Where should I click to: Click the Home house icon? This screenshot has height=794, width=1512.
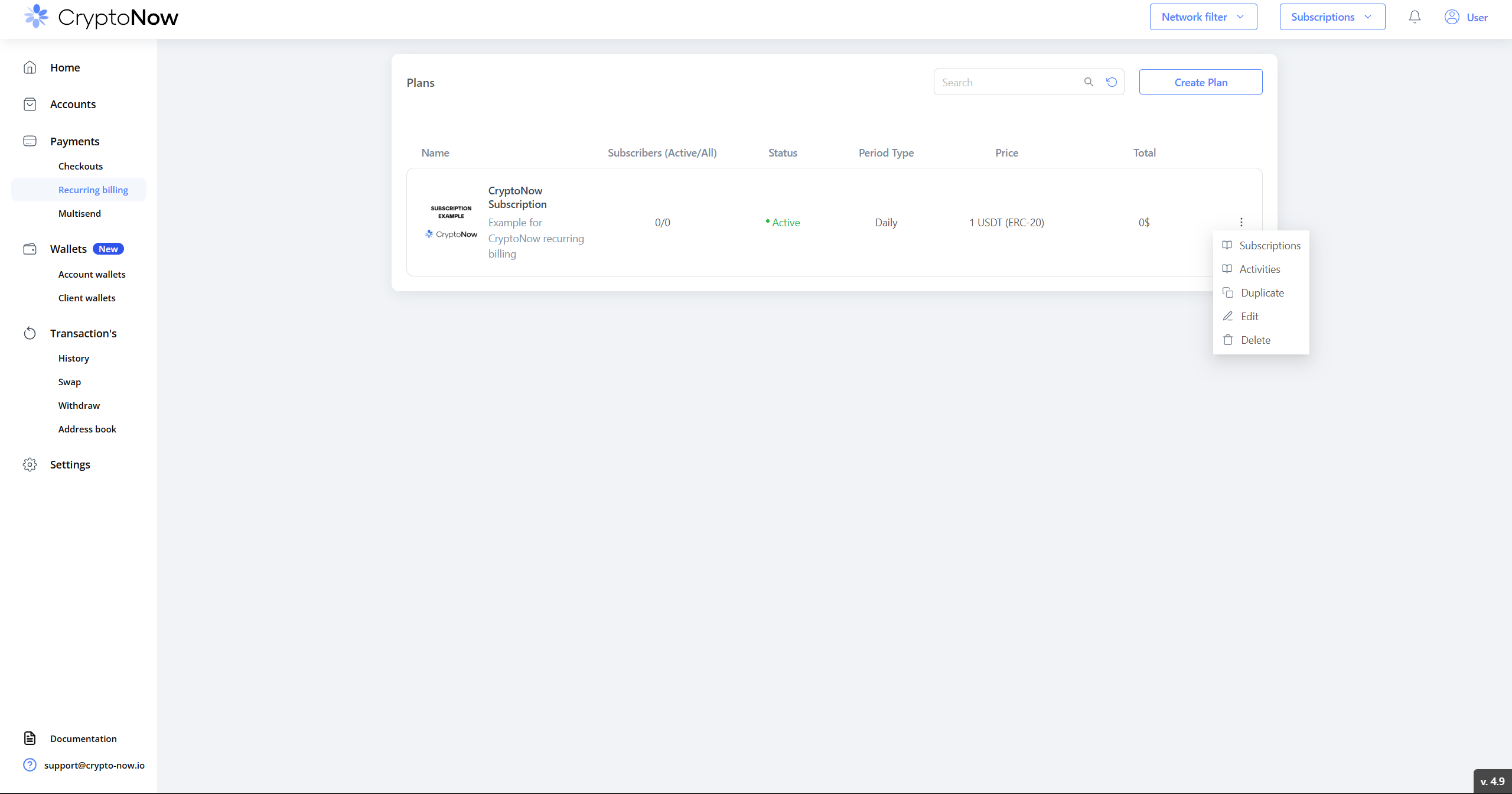click(x=30, y=67)
